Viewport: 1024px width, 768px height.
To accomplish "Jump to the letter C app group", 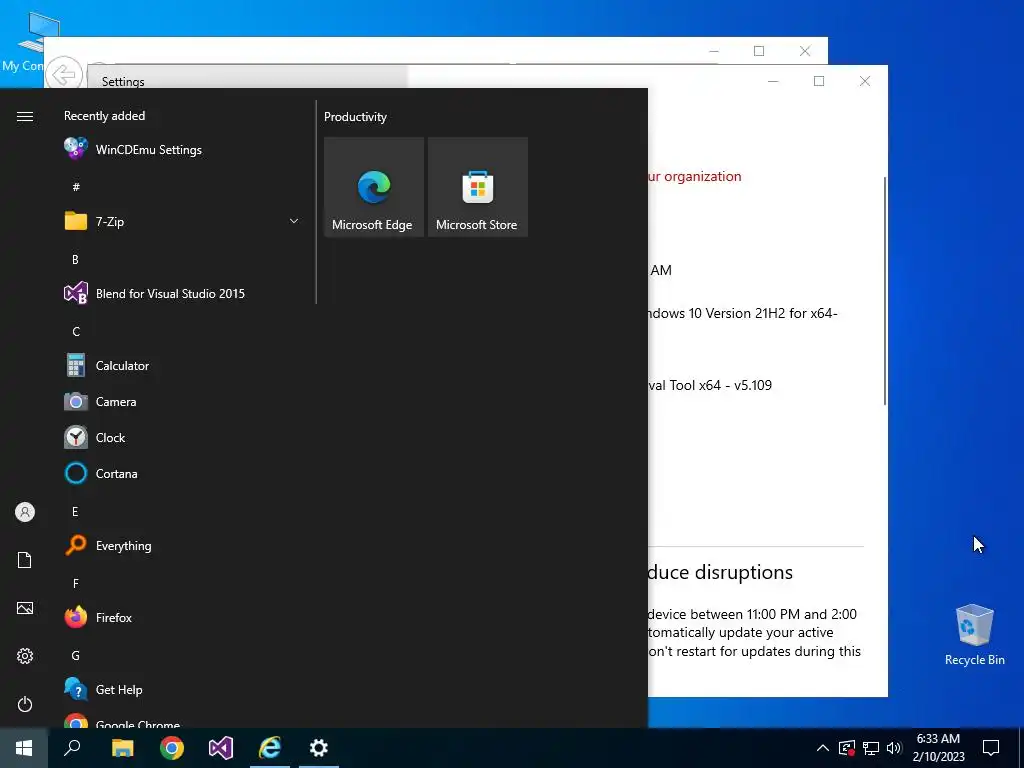I will coord(76,332).
